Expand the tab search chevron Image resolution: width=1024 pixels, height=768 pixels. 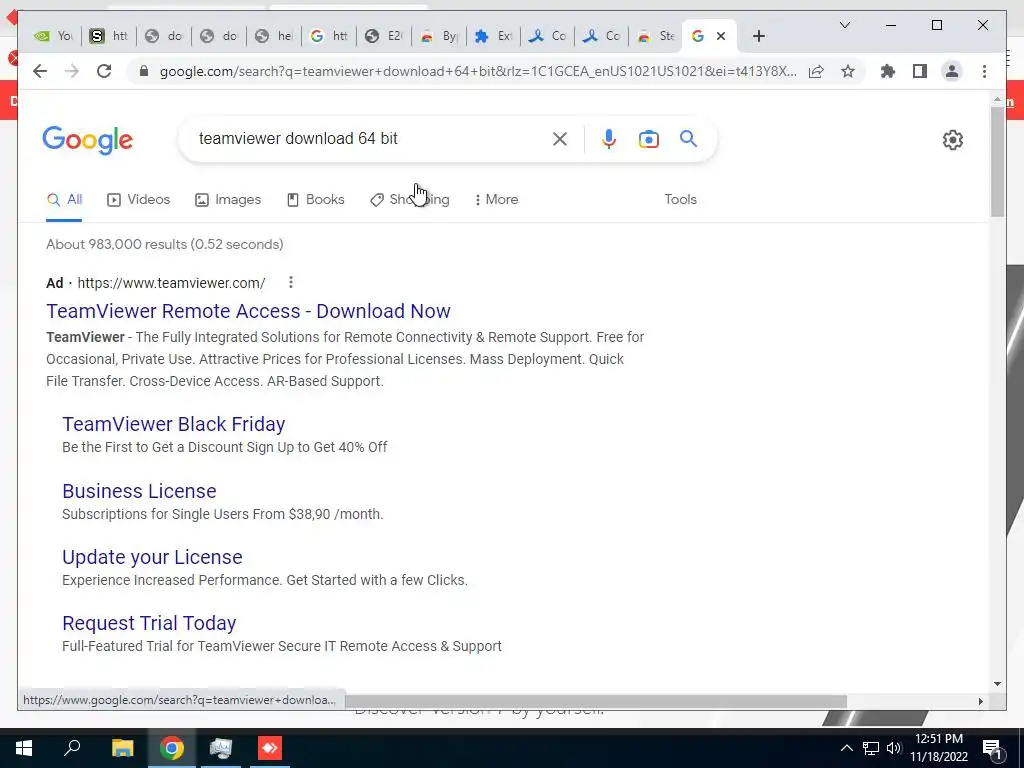pos(844,25)
